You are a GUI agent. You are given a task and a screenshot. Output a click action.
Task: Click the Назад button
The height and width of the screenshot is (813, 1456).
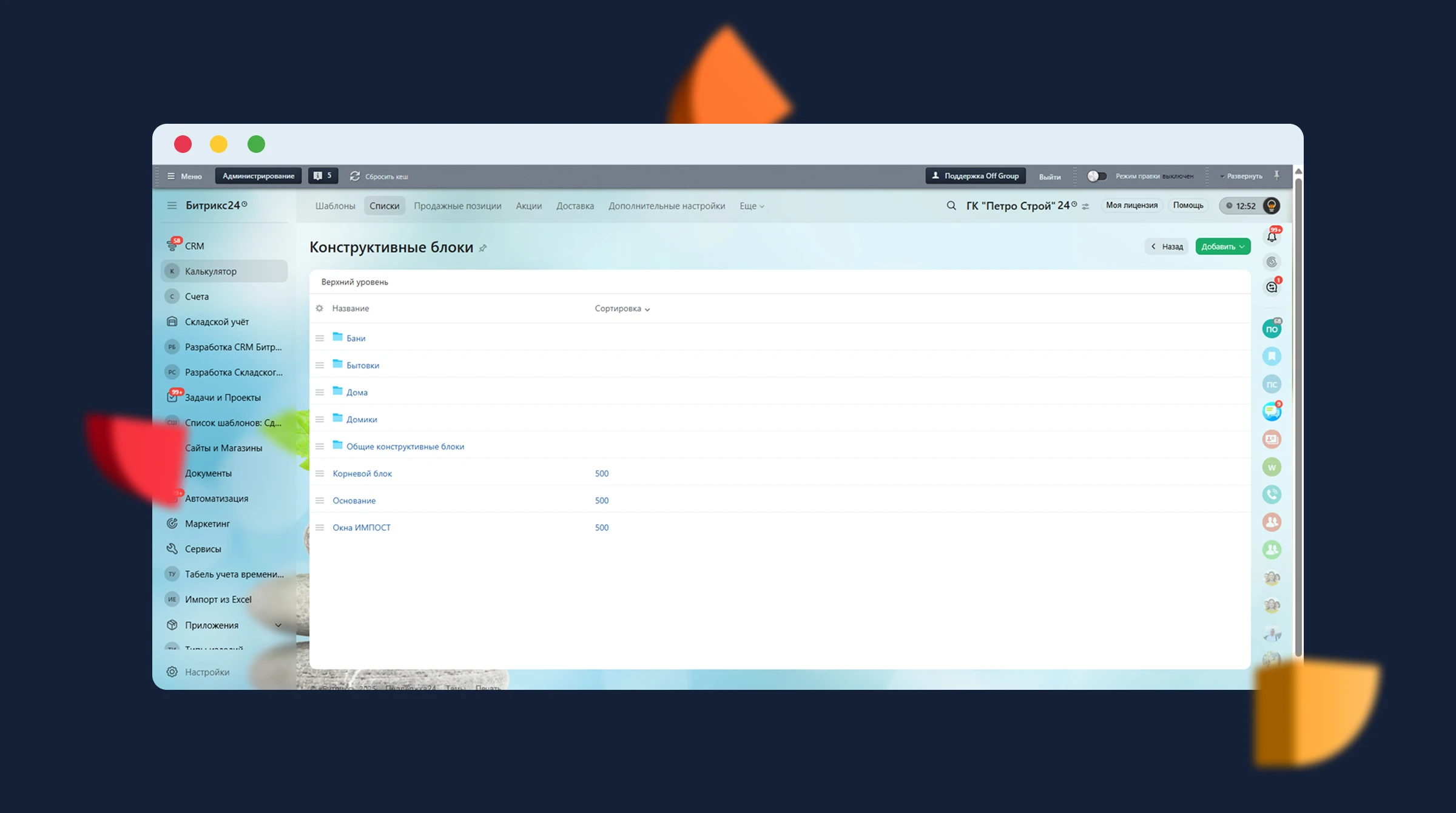(1167, 246)
